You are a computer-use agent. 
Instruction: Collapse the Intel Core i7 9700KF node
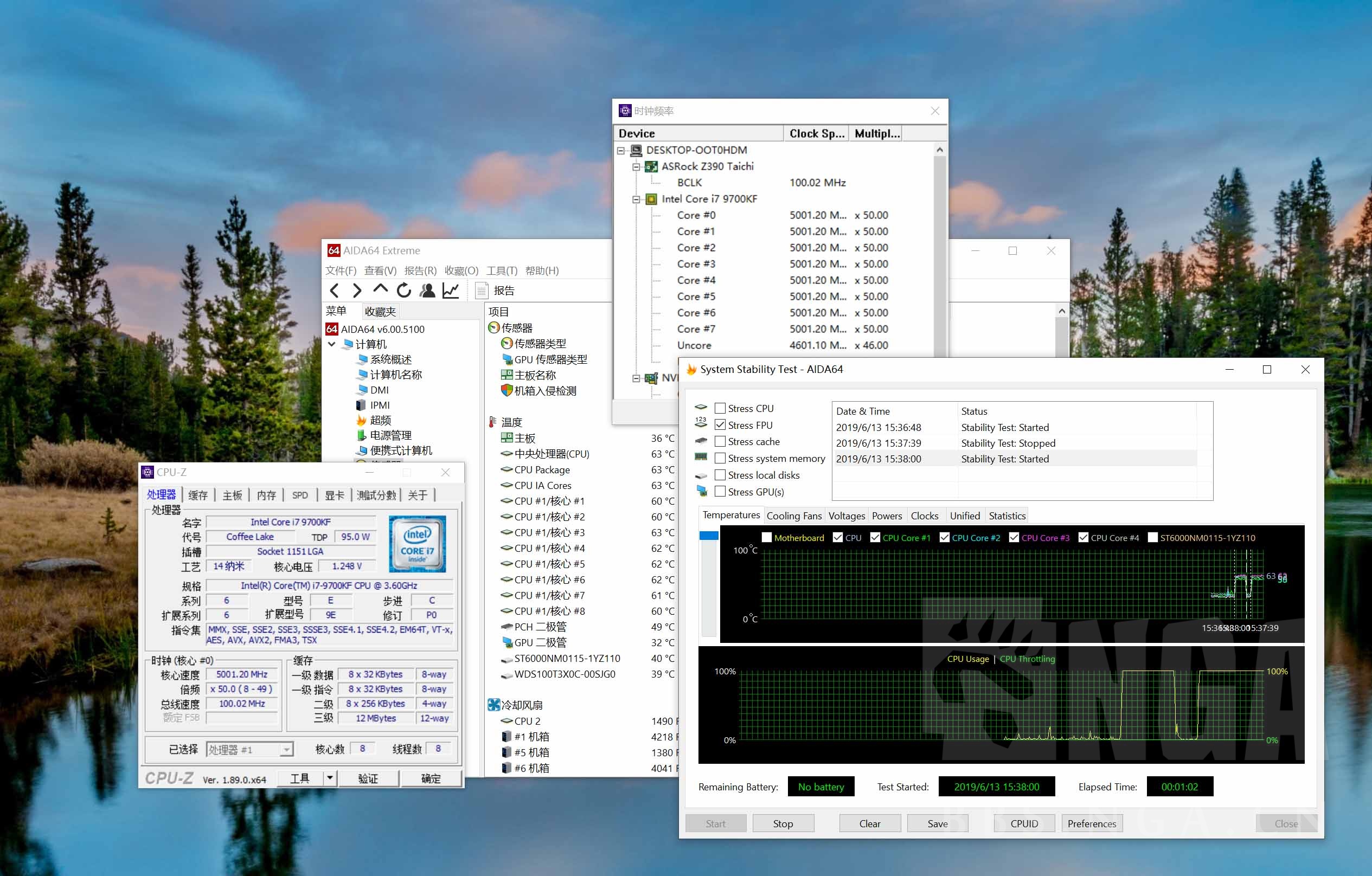pos(637,199)
